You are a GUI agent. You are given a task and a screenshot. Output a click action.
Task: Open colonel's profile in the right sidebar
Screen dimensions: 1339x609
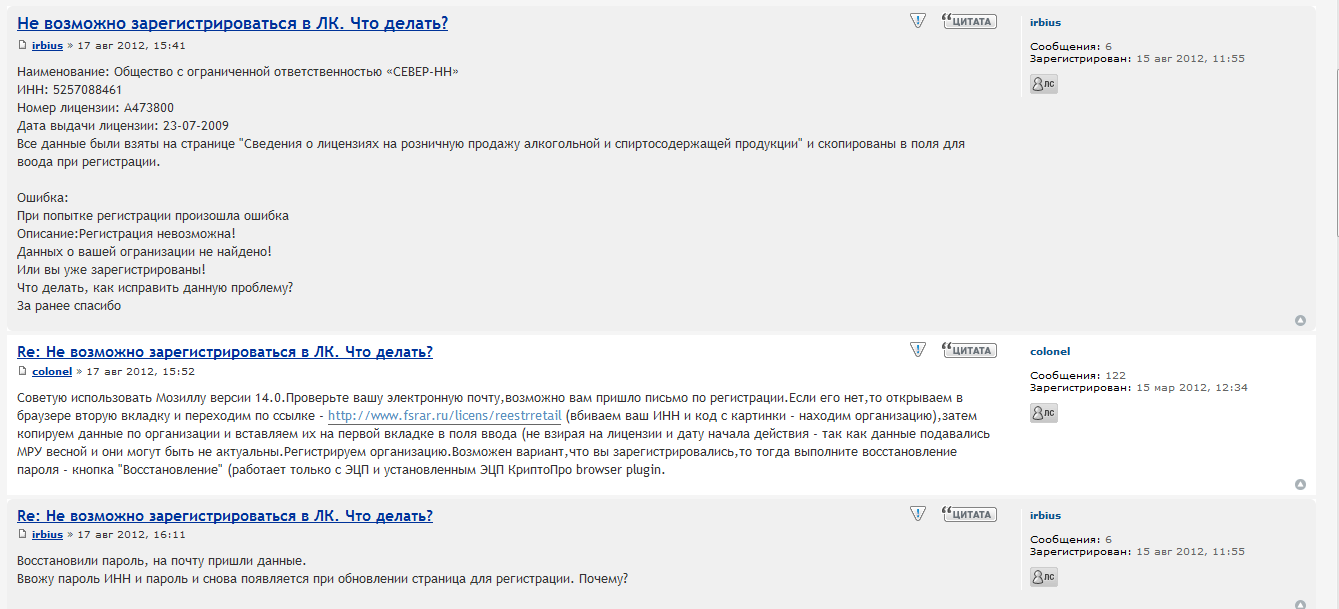coord(1050,352)
